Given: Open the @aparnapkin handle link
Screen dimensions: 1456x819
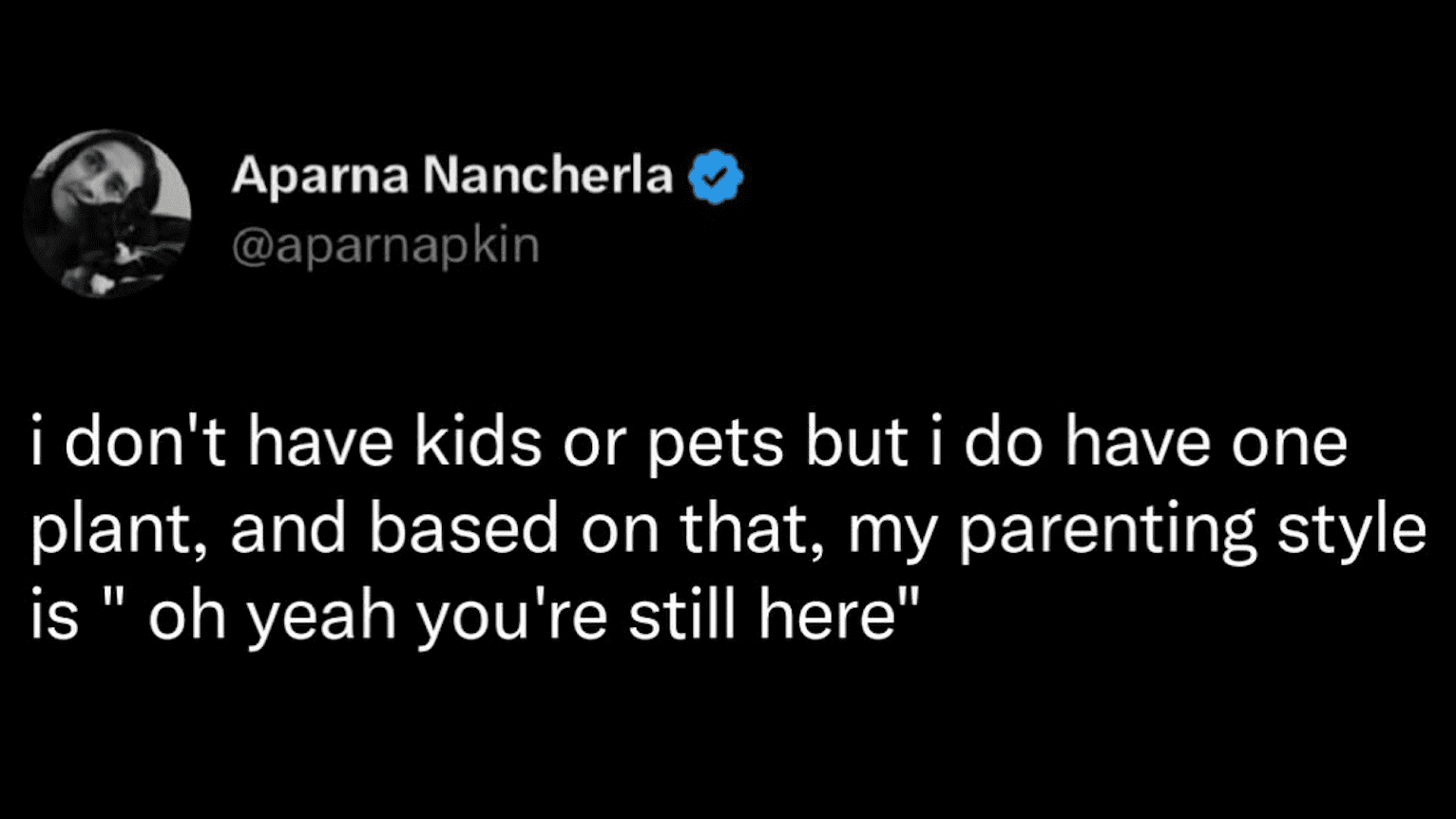Looking at the screenshot, I should pos(385,245).
